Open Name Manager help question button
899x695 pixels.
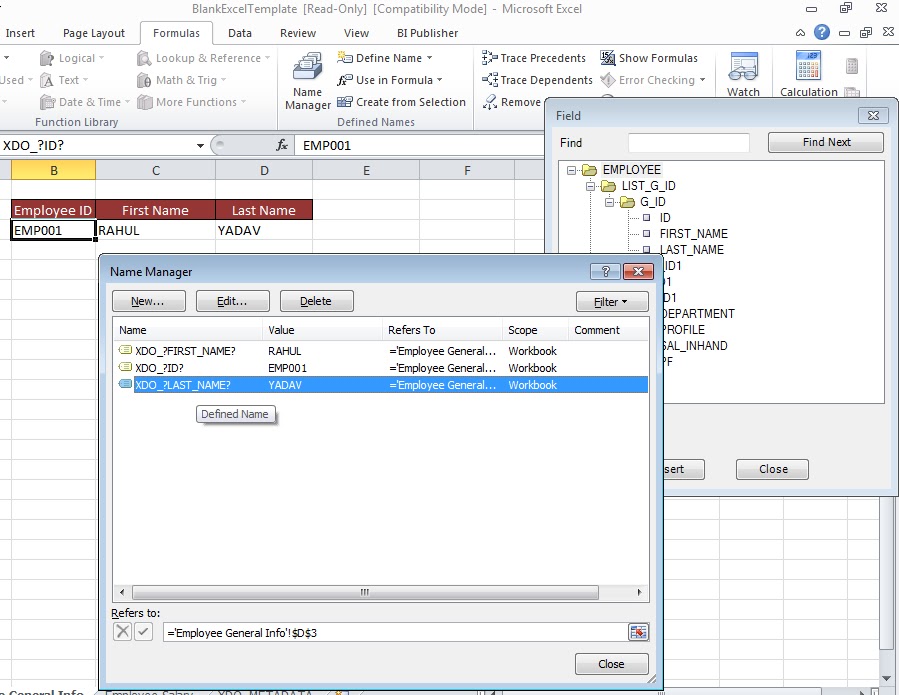click(605, 271)
